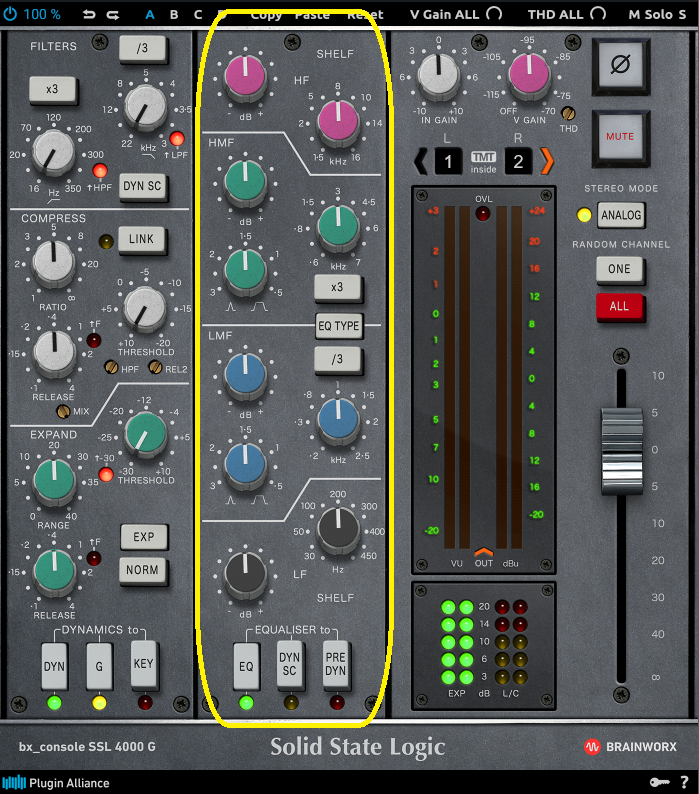
Task: Click the S solo option at top right
Action: (682, 14)
